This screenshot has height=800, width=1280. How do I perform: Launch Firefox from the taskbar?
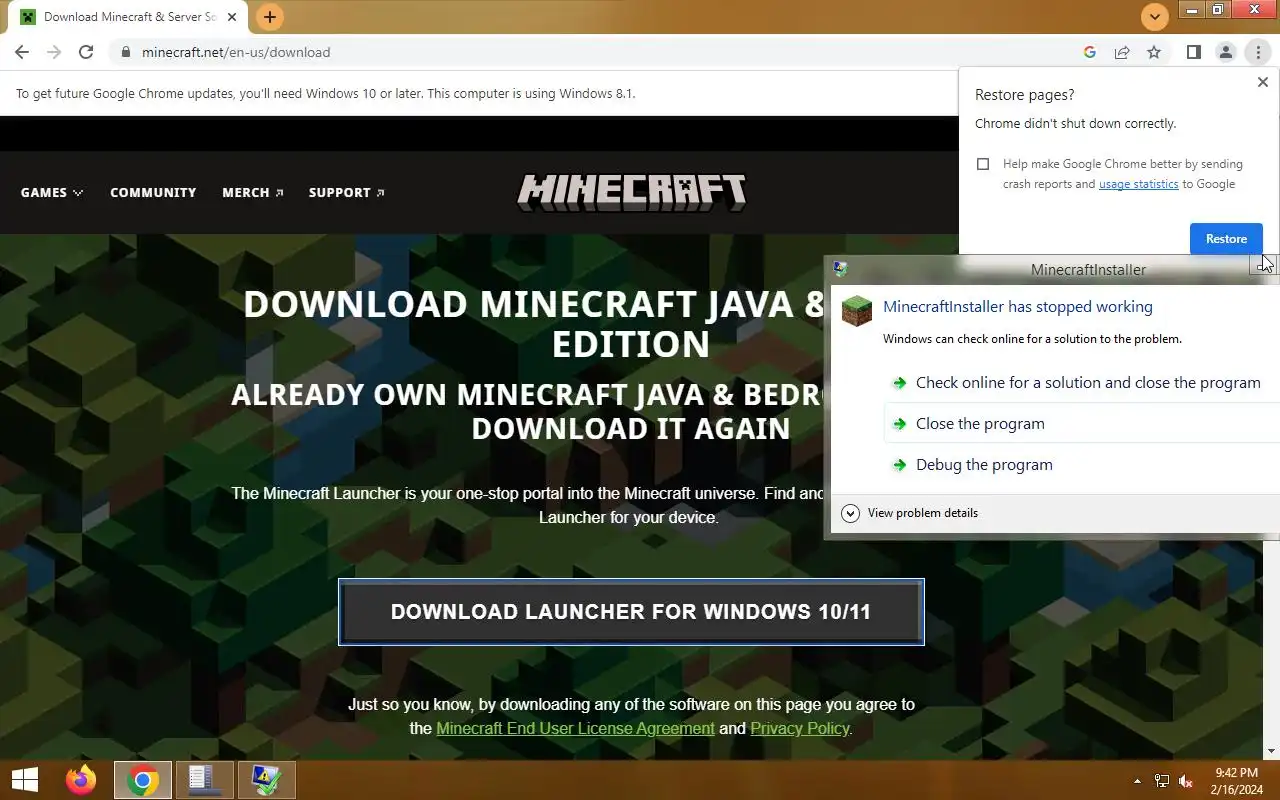click(x=81, y=780)
